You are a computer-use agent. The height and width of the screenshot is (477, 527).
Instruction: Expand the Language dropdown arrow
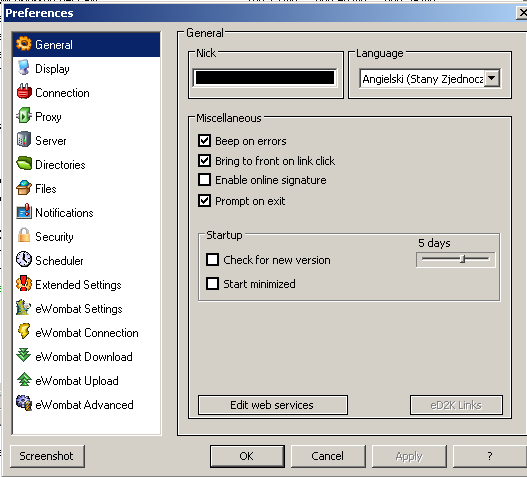[492, 79]
